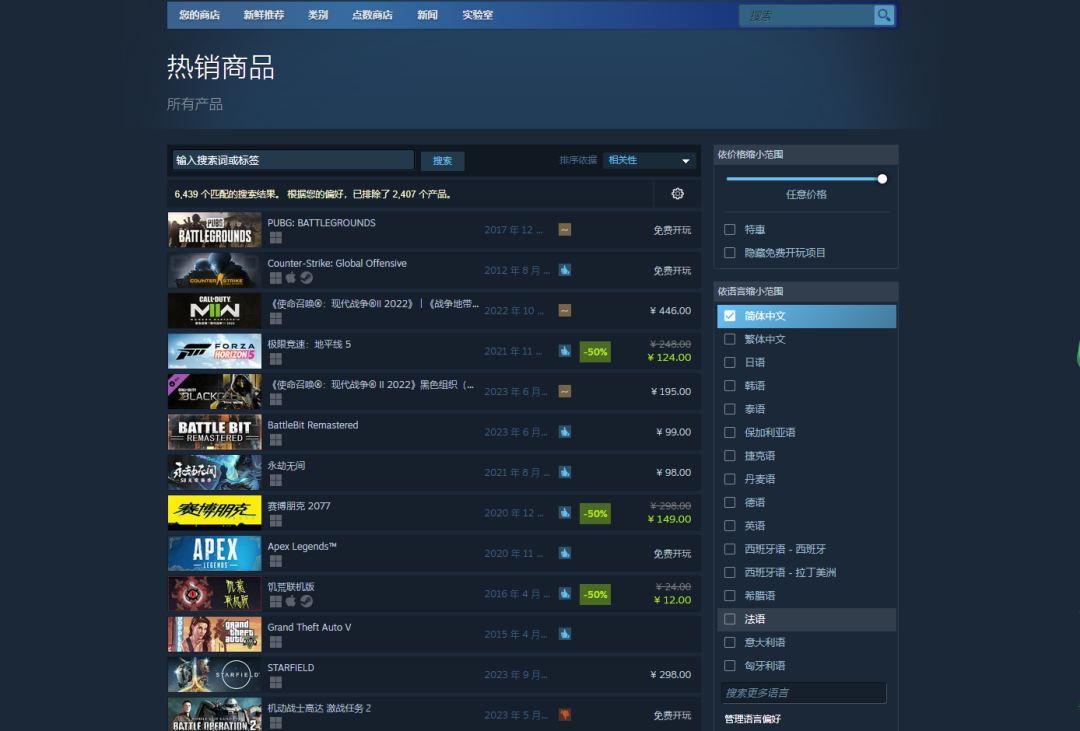Viewport: 1080px width, 731px height.
Task: Click the 搜索 button beside the tag field
Action: [x=442, y=161]
